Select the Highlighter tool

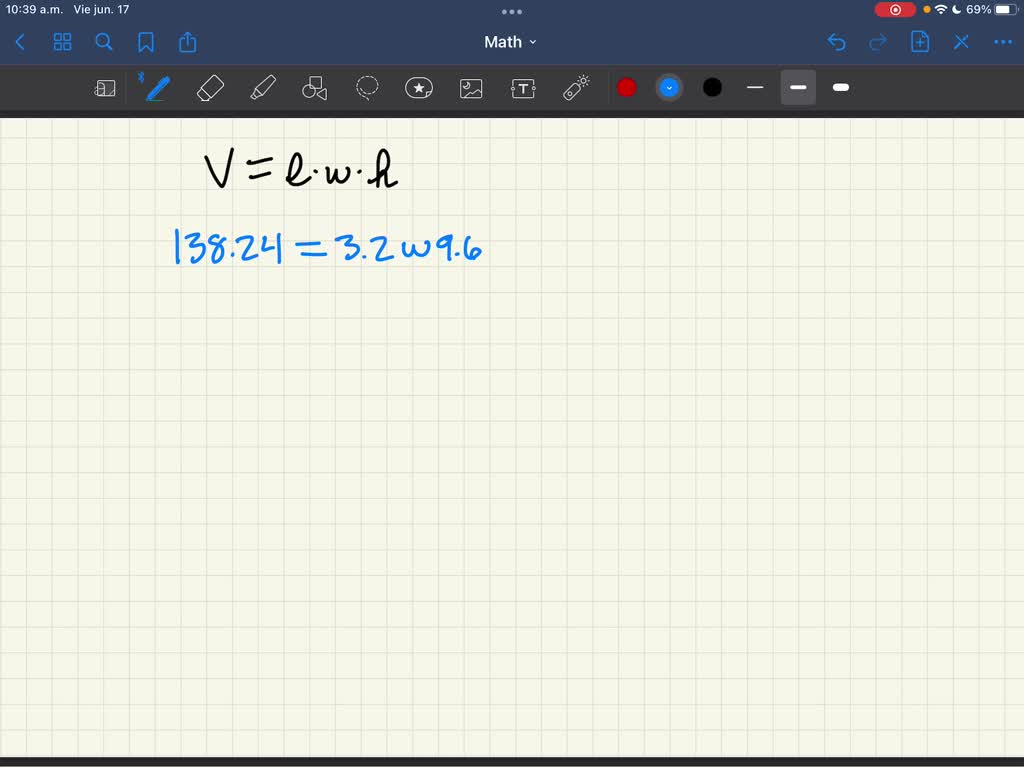click(263, 88)
